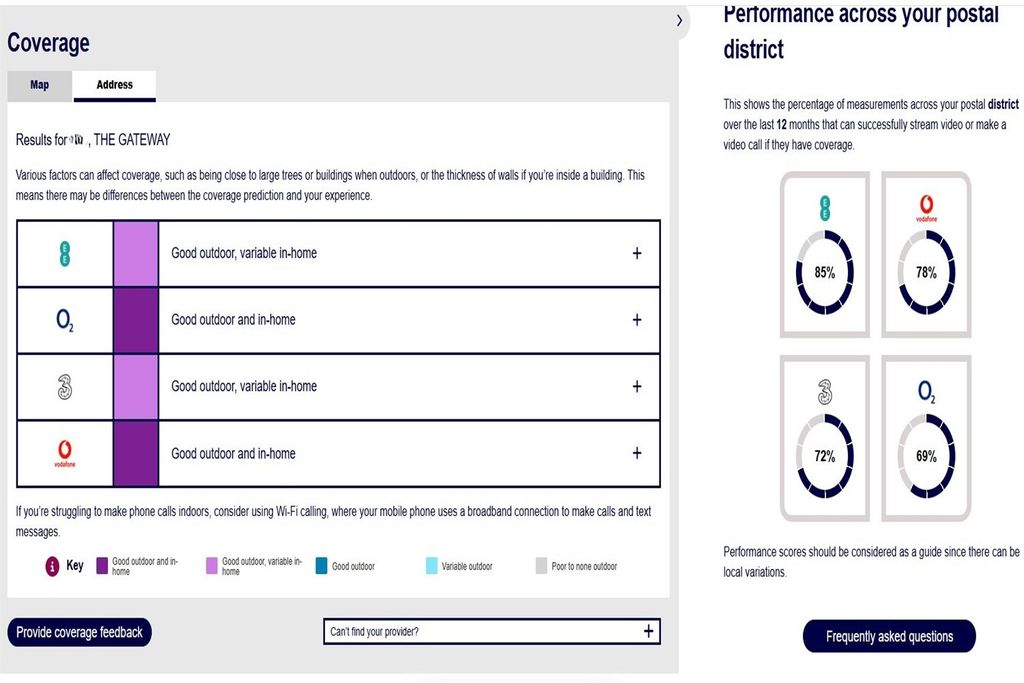Click the Vodafone logo in coverage table
Viewport: 1024px width, 683px height.
(65, 454)
